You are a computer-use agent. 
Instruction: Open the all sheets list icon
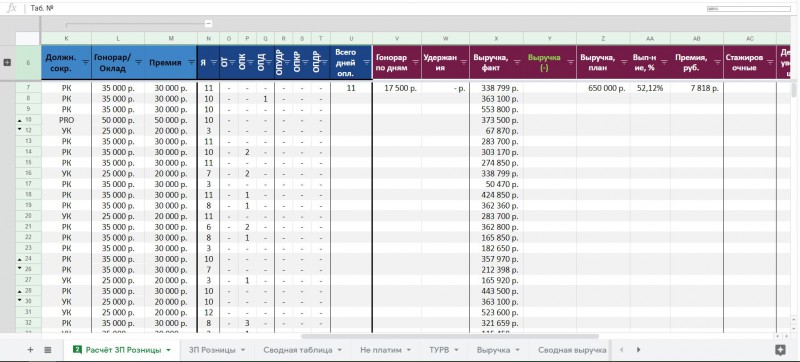[47, 350]
